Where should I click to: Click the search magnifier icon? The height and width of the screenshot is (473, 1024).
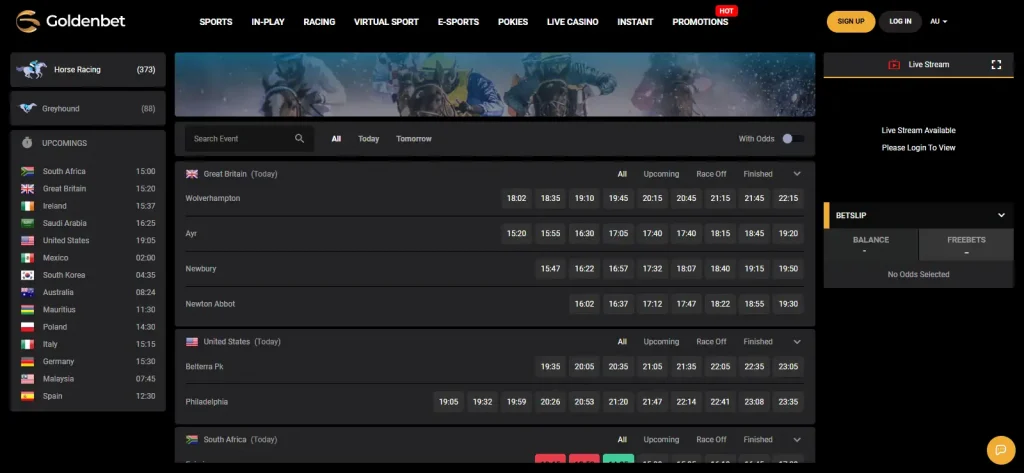point(300,139)
